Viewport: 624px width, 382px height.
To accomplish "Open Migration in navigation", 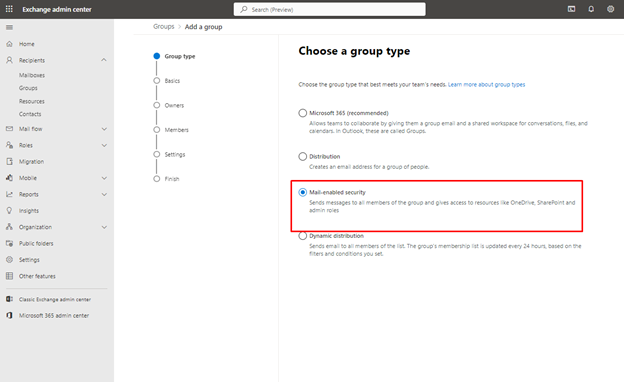I will [x=31, y=162].
